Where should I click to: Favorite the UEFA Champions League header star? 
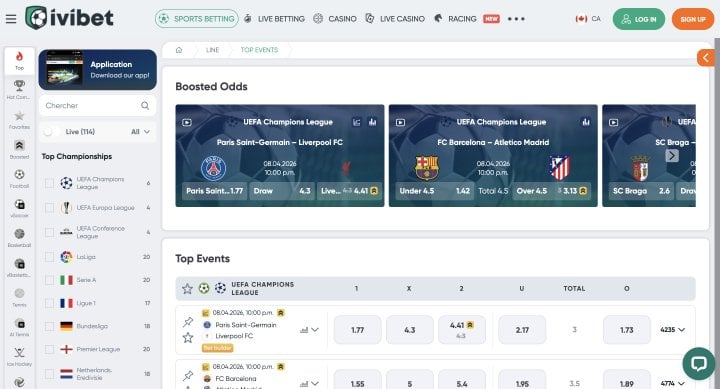pos(187,288)
